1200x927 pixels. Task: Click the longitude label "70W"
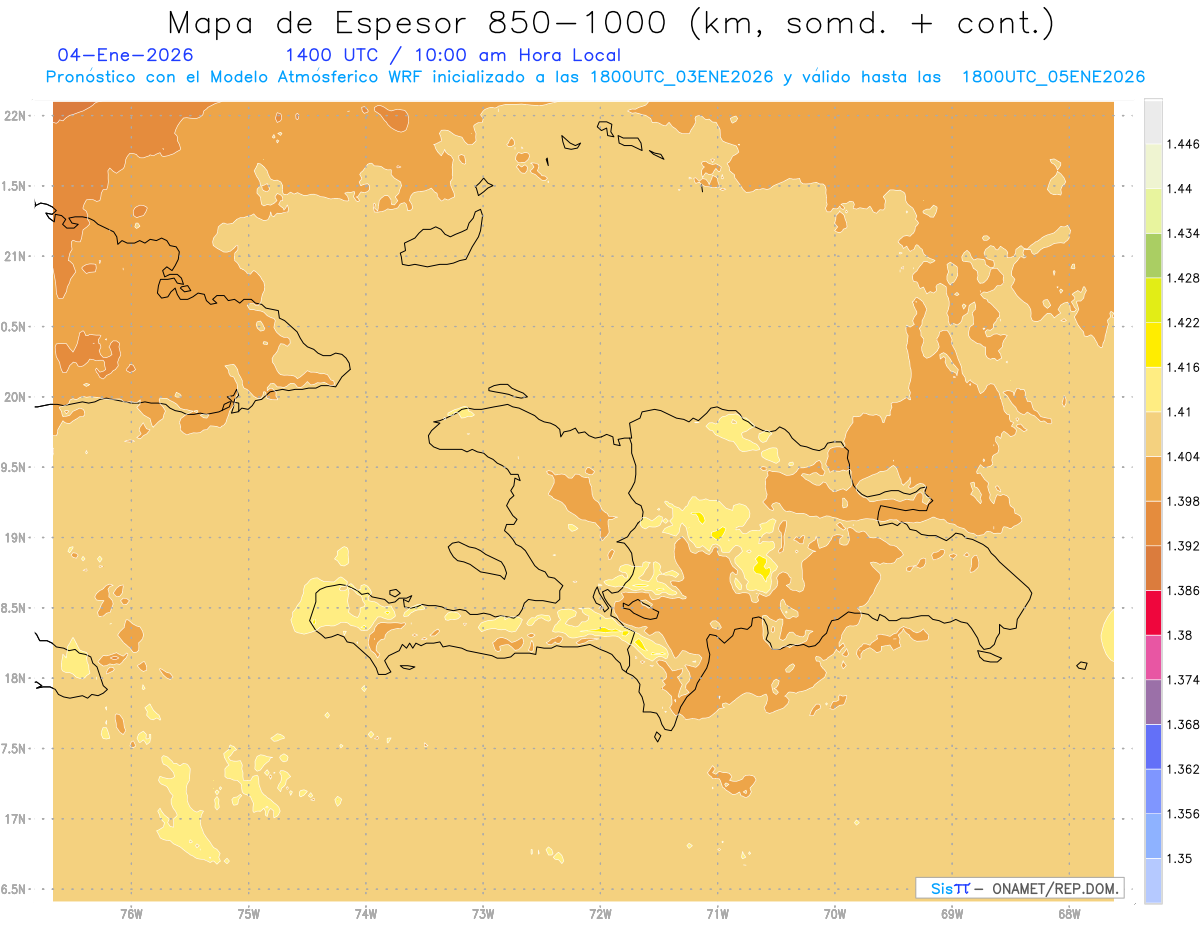(835, 914)
